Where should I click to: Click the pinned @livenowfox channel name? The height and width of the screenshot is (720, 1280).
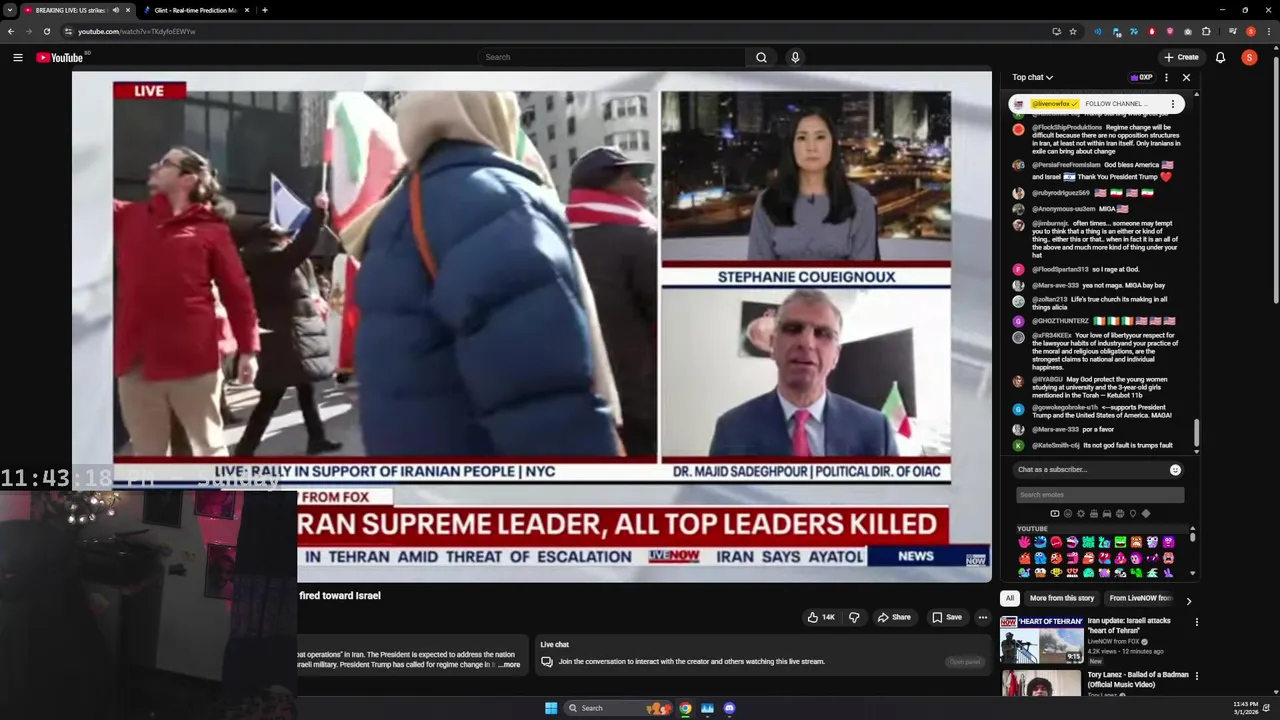1054,104
